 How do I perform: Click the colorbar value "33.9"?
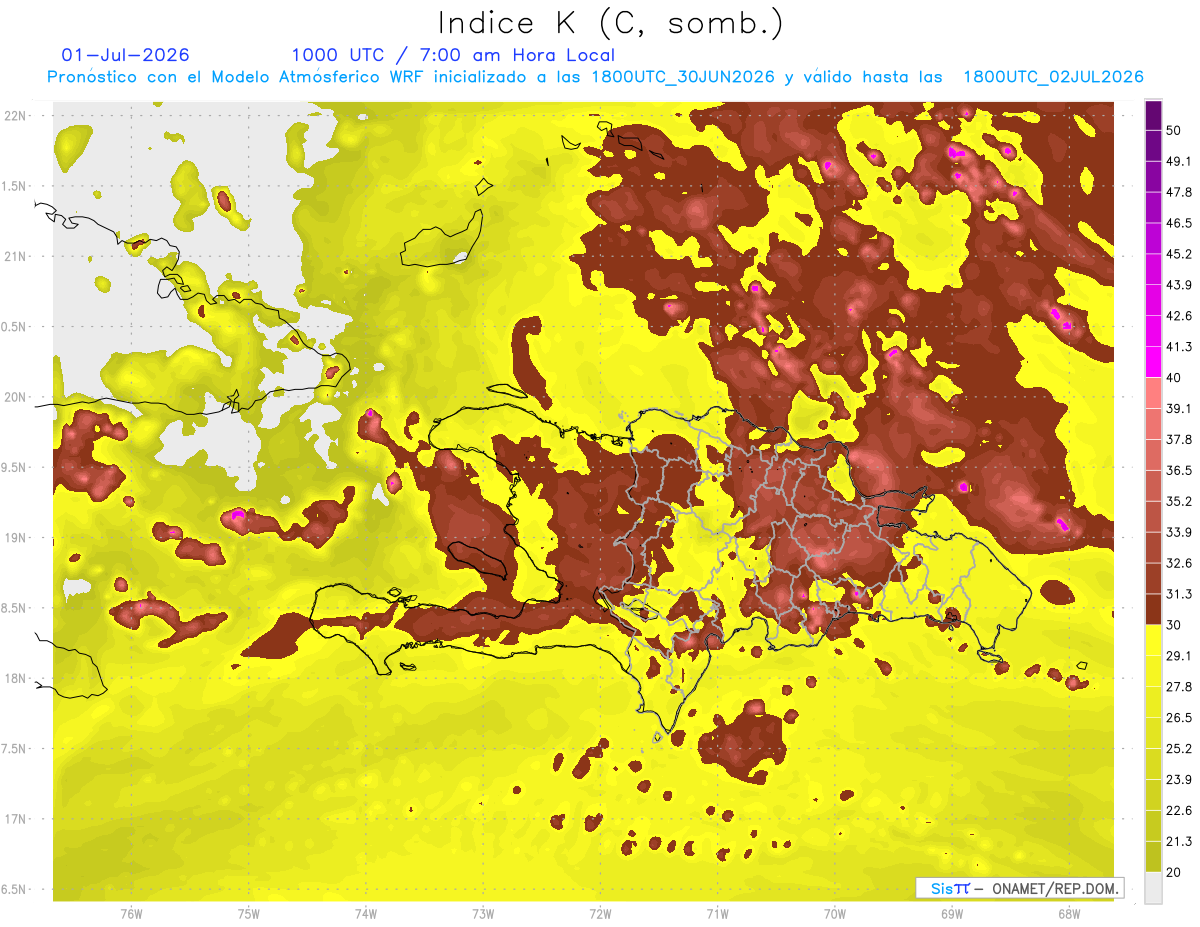(1179, 532)
